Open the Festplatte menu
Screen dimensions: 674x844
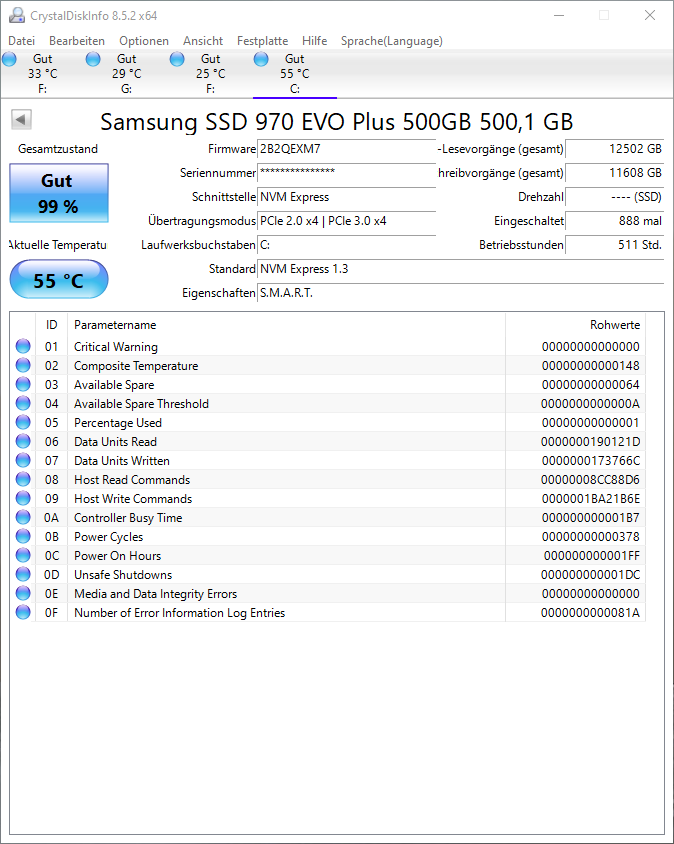click(x=262, y=41)
